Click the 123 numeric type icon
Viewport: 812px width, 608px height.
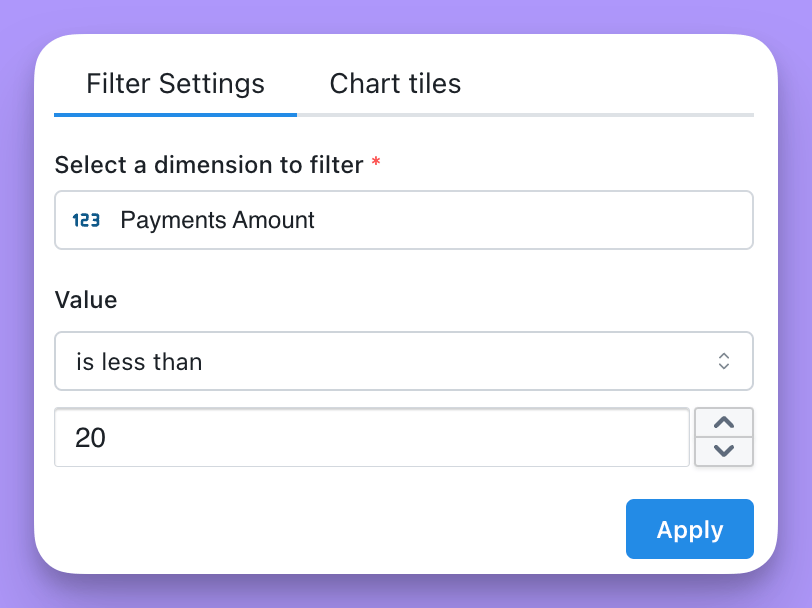point(86,220)
